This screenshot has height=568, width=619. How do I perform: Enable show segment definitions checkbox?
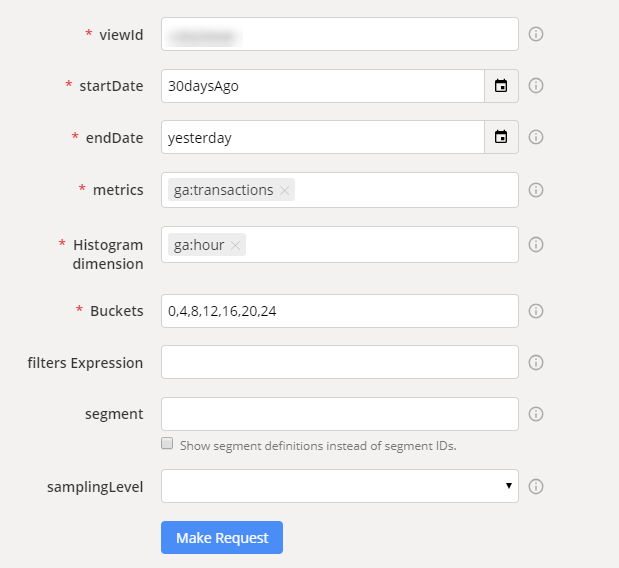(168, 444)
